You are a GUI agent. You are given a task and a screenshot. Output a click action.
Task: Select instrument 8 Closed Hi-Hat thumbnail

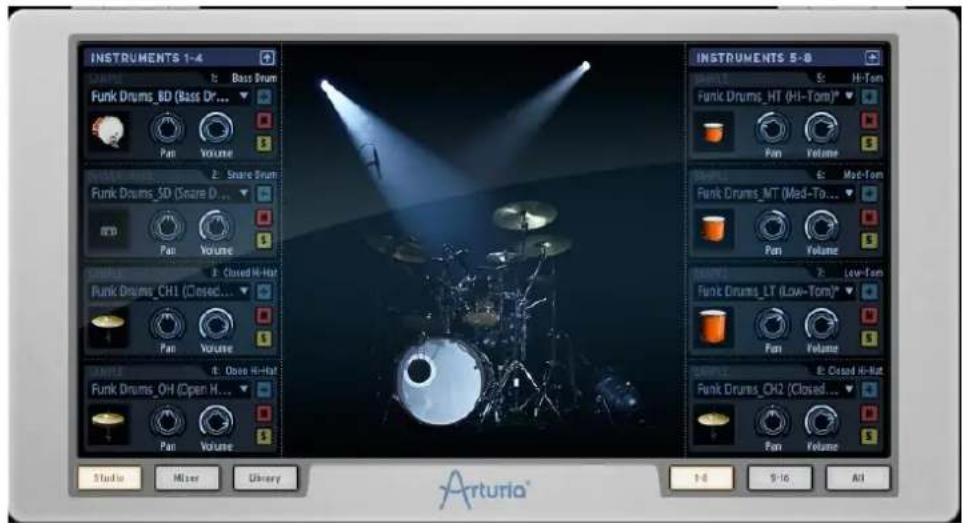coord(714,425)
